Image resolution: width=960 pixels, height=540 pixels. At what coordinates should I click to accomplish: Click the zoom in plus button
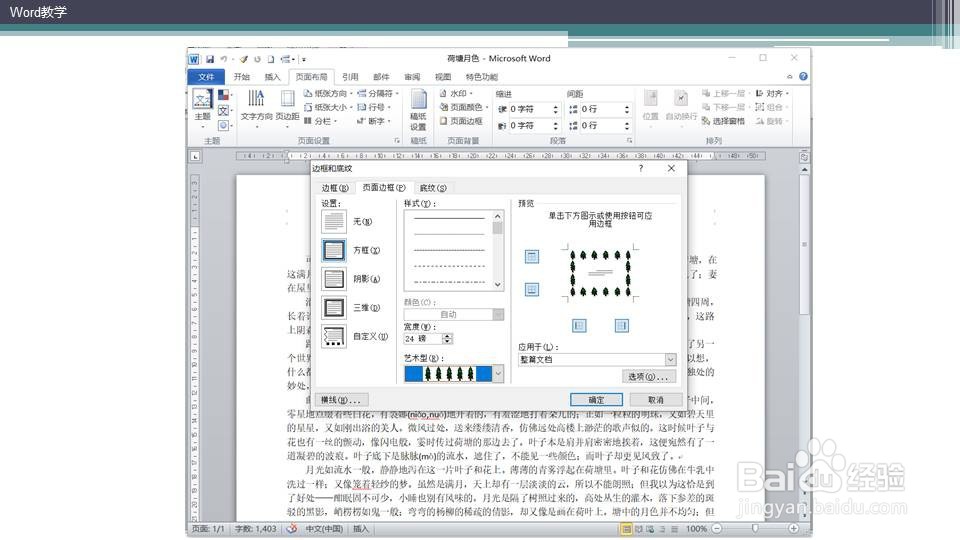[x=793, y=528]
